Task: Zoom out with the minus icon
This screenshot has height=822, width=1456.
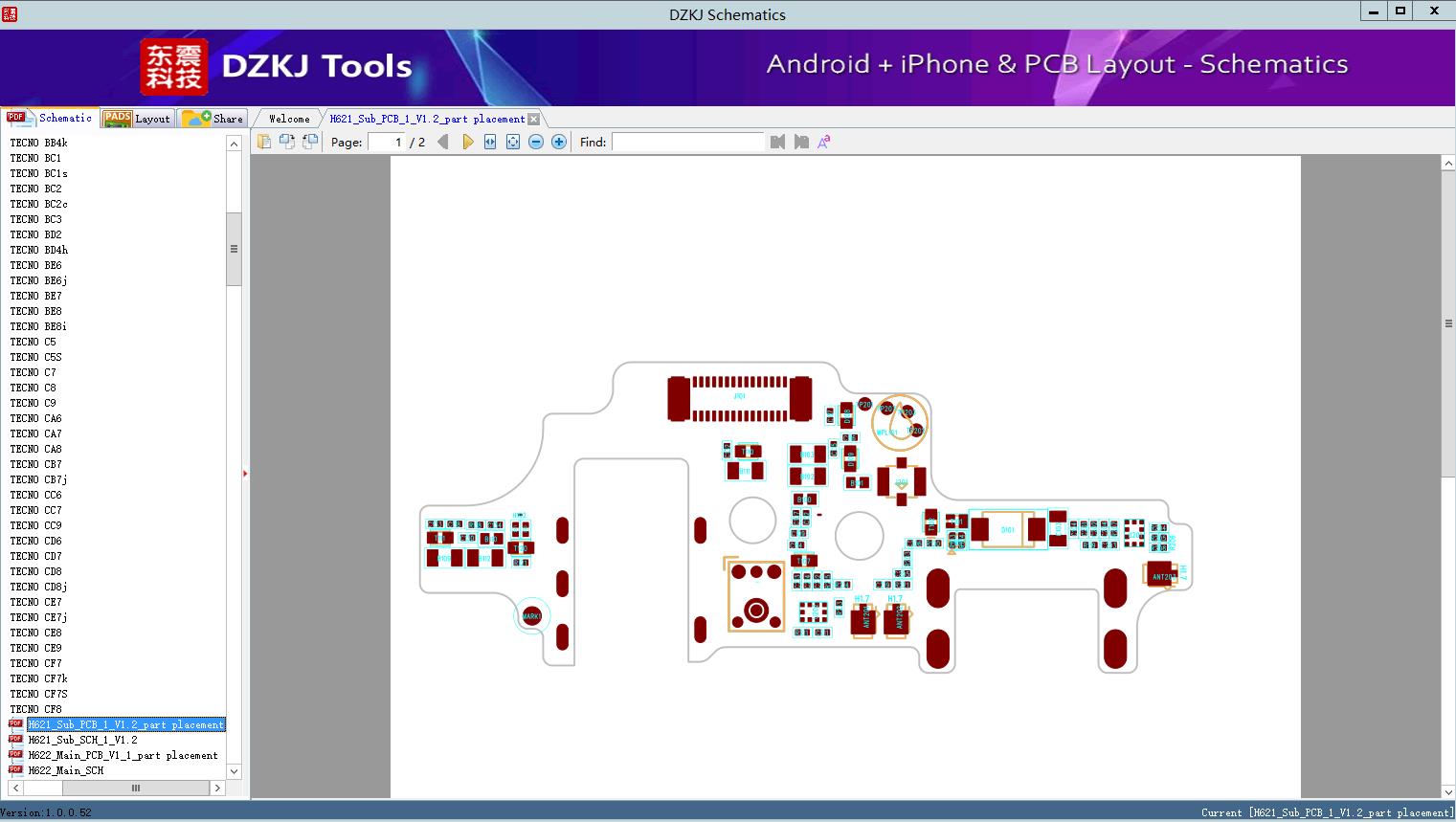Action: (x=536, y=142)
